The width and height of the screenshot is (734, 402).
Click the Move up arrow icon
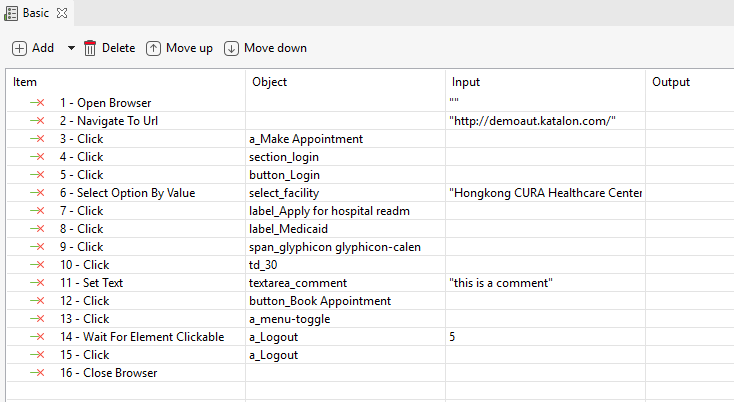click(153, 48)
